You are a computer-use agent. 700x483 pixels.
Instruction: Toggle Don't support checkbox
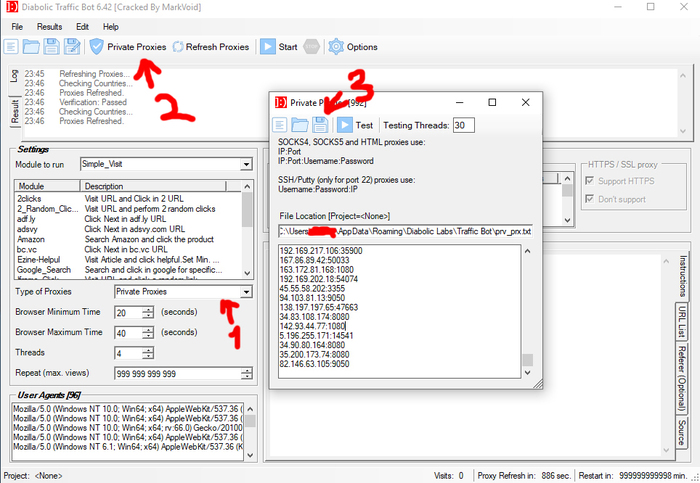tap(590, 199)
